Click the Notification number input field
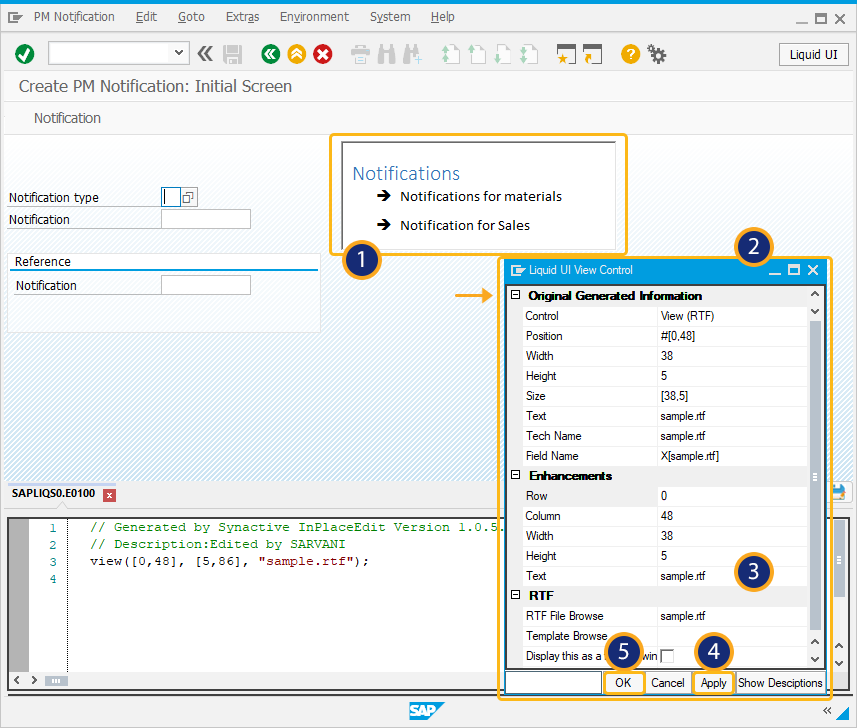Screen dimensions: 857x728 coord(206,219)
